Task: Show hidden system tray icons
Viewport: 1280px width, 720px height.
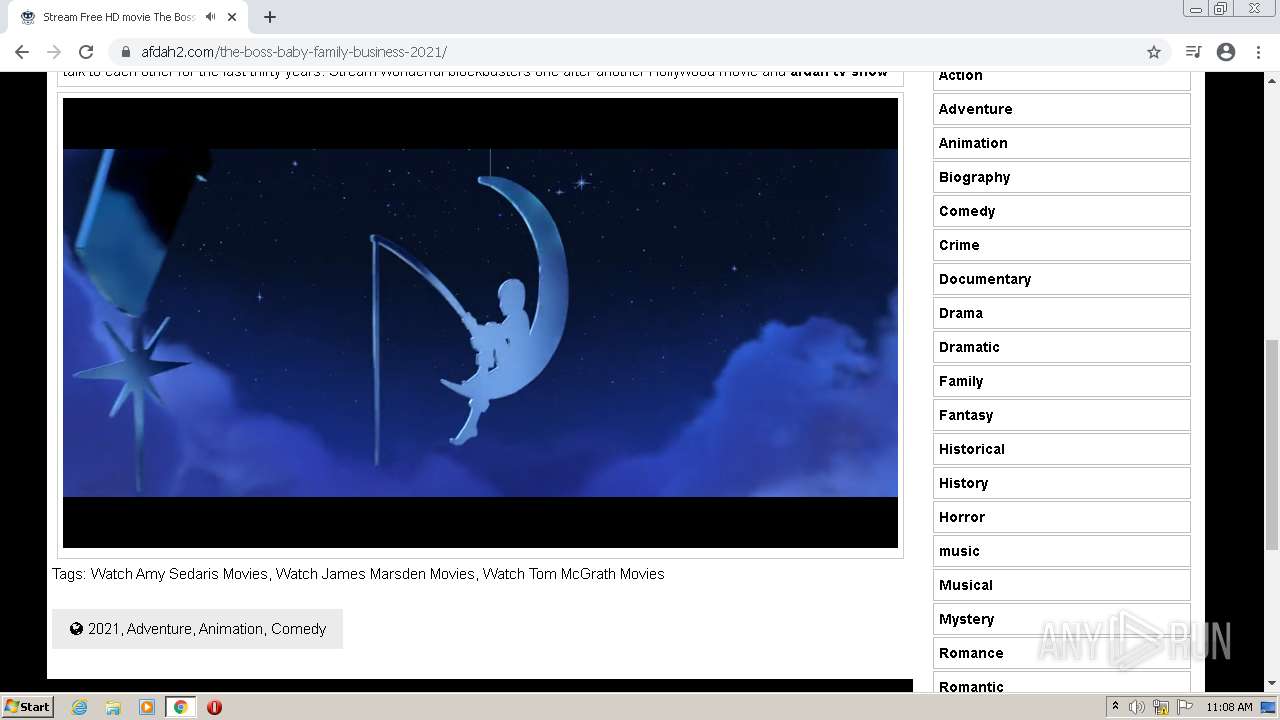Action: click(1115, 707)
